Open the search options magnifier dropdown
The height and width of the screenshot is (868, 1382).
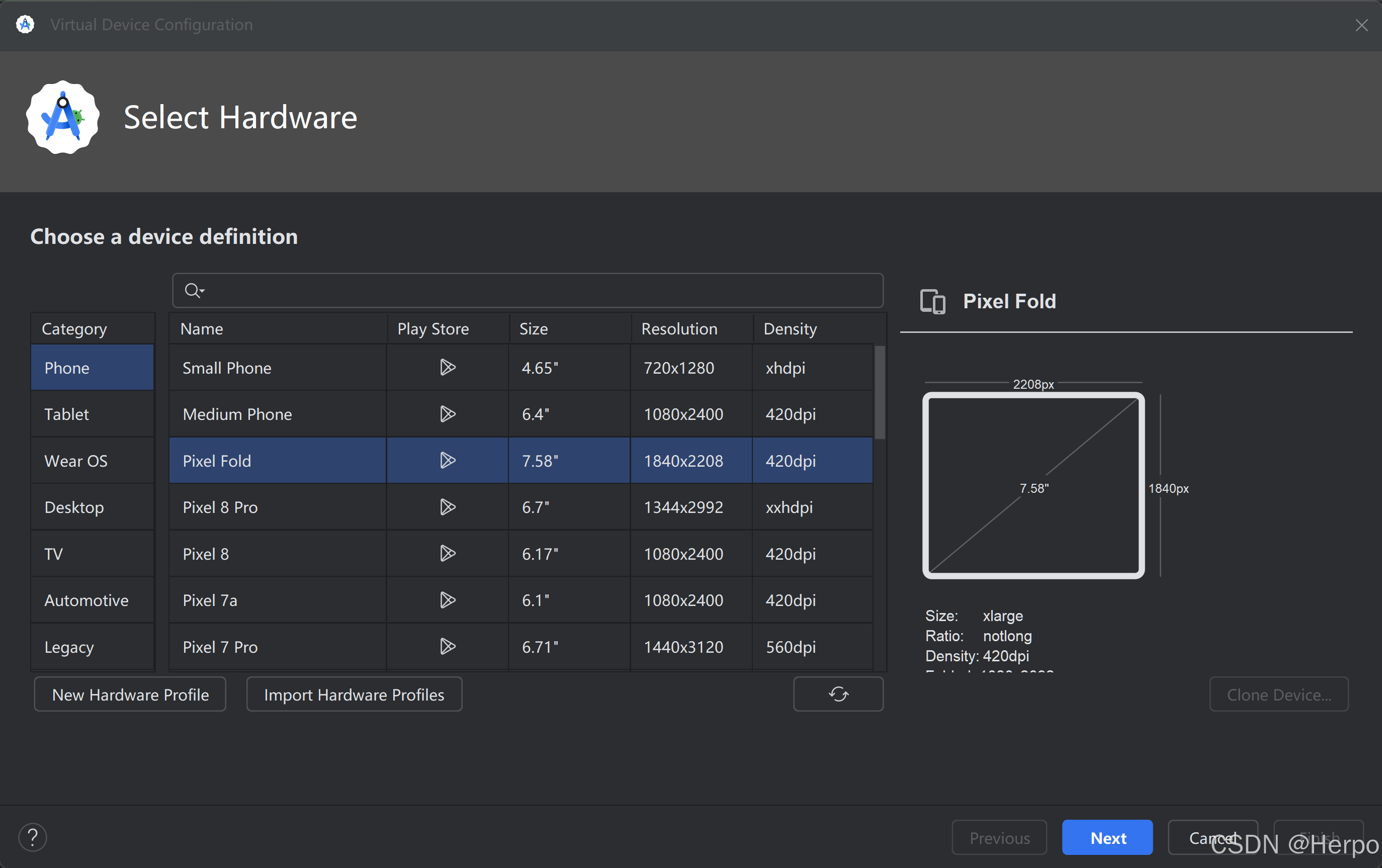tap(194, 291)
